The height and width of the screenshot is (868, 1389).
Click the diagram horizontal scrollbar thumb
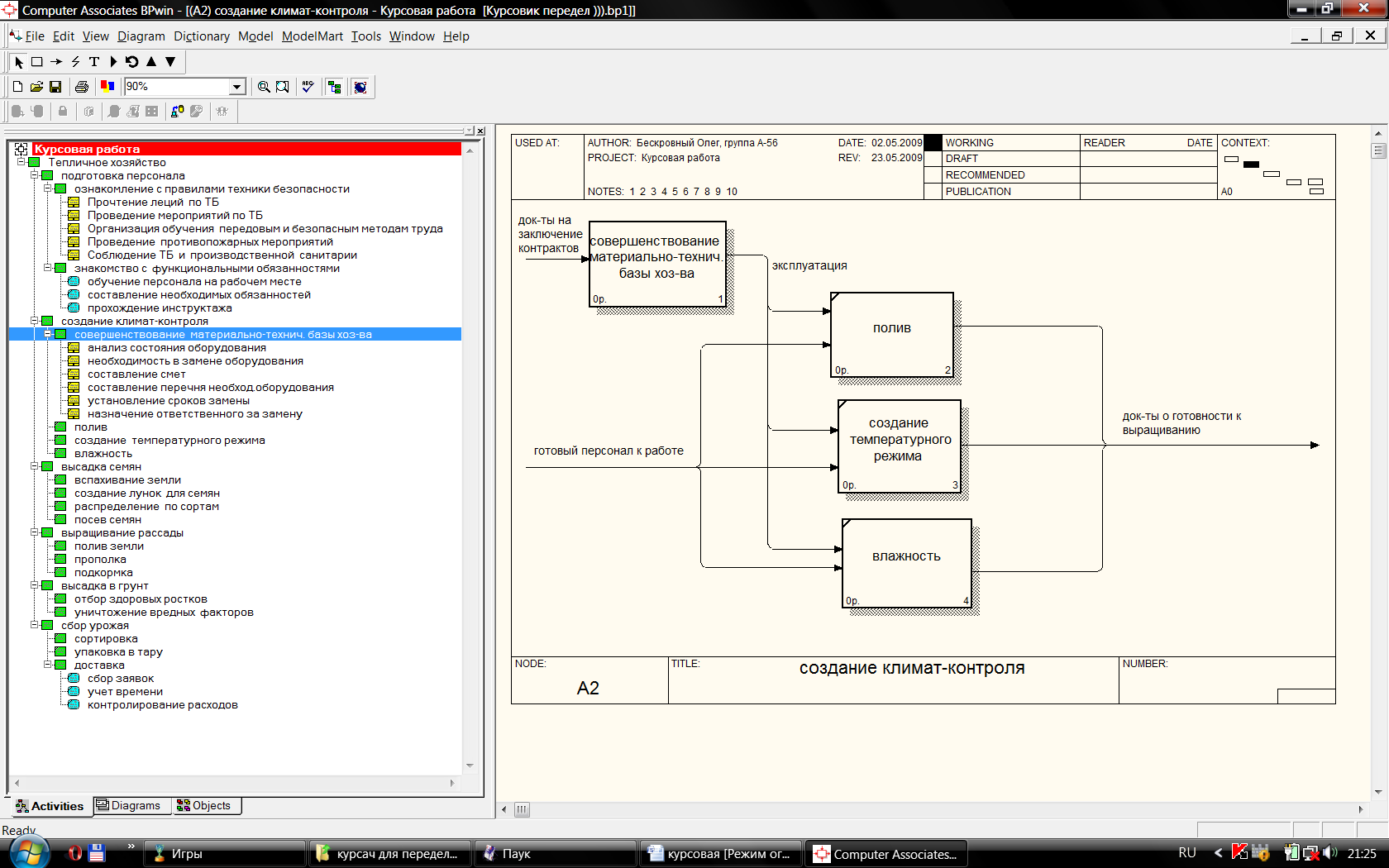click(522, 809)
